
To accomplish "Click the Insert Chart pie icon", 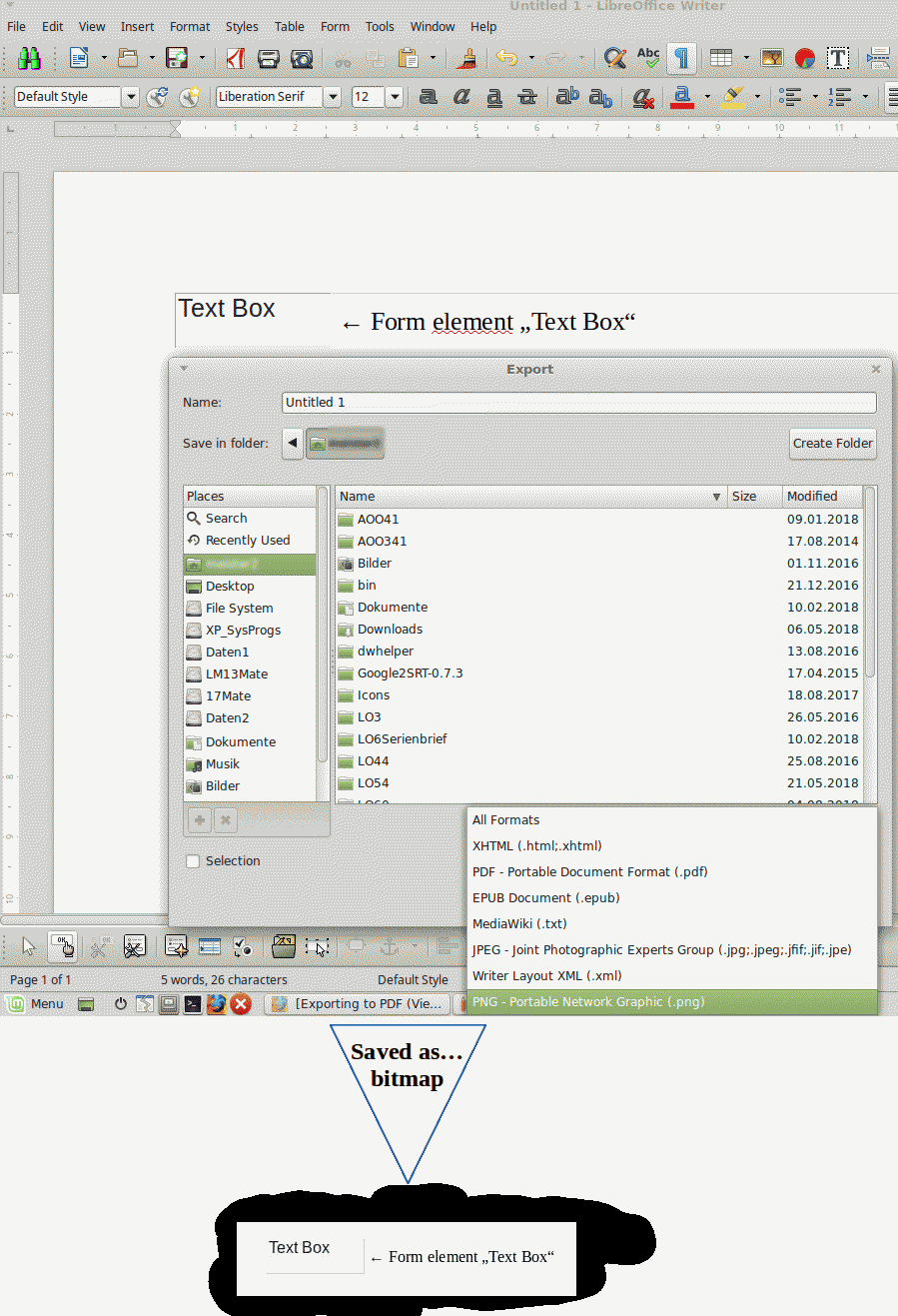I will coord(805,59).
